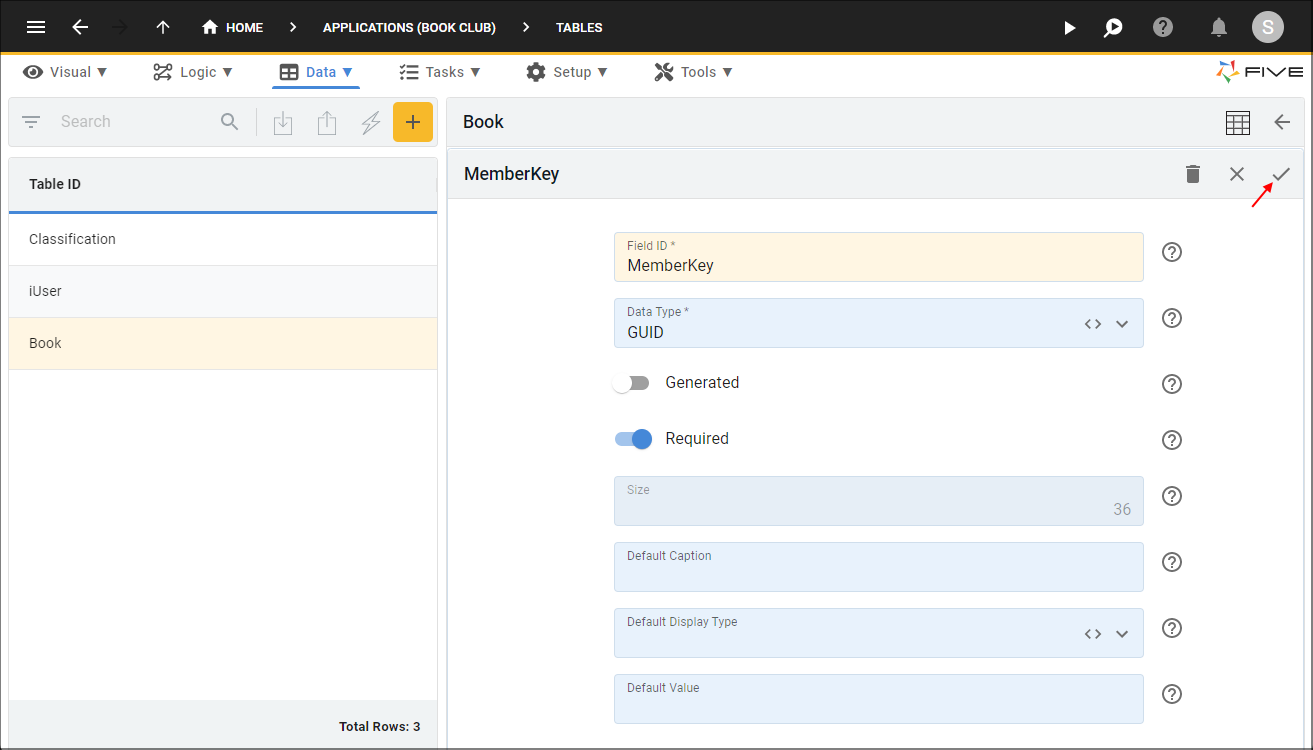
Task: Click into the Search tables field
Action: [135, 122]
